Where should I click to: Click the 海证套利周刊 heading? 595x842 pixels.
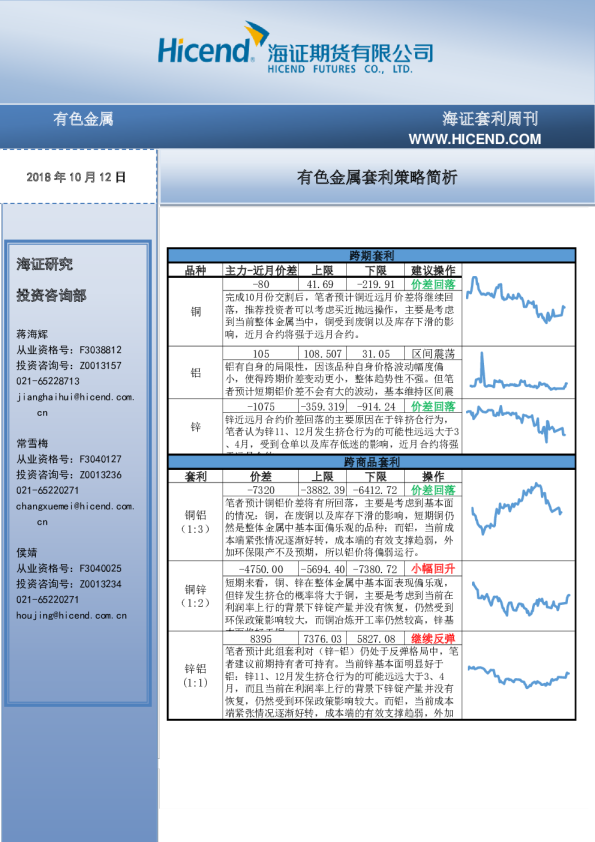(490, 119)
